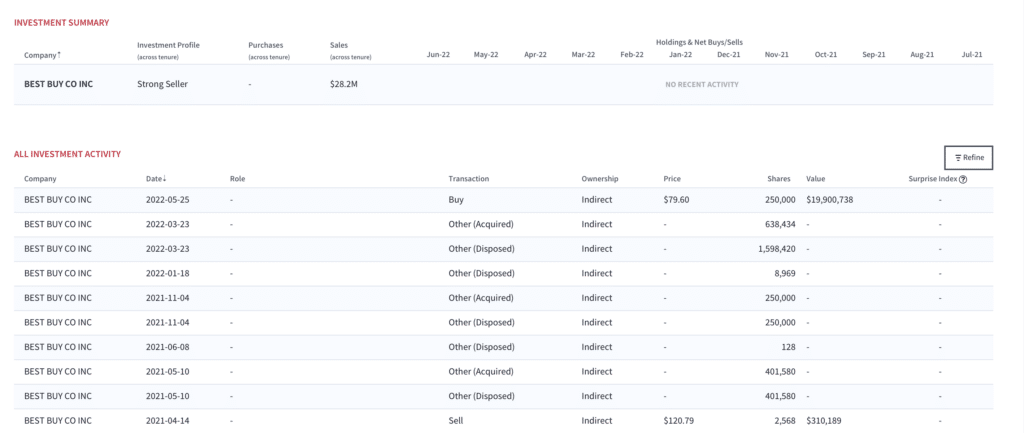Sort summary by Company column
This screenshot has width=1024, height=433.
[43, 55]
